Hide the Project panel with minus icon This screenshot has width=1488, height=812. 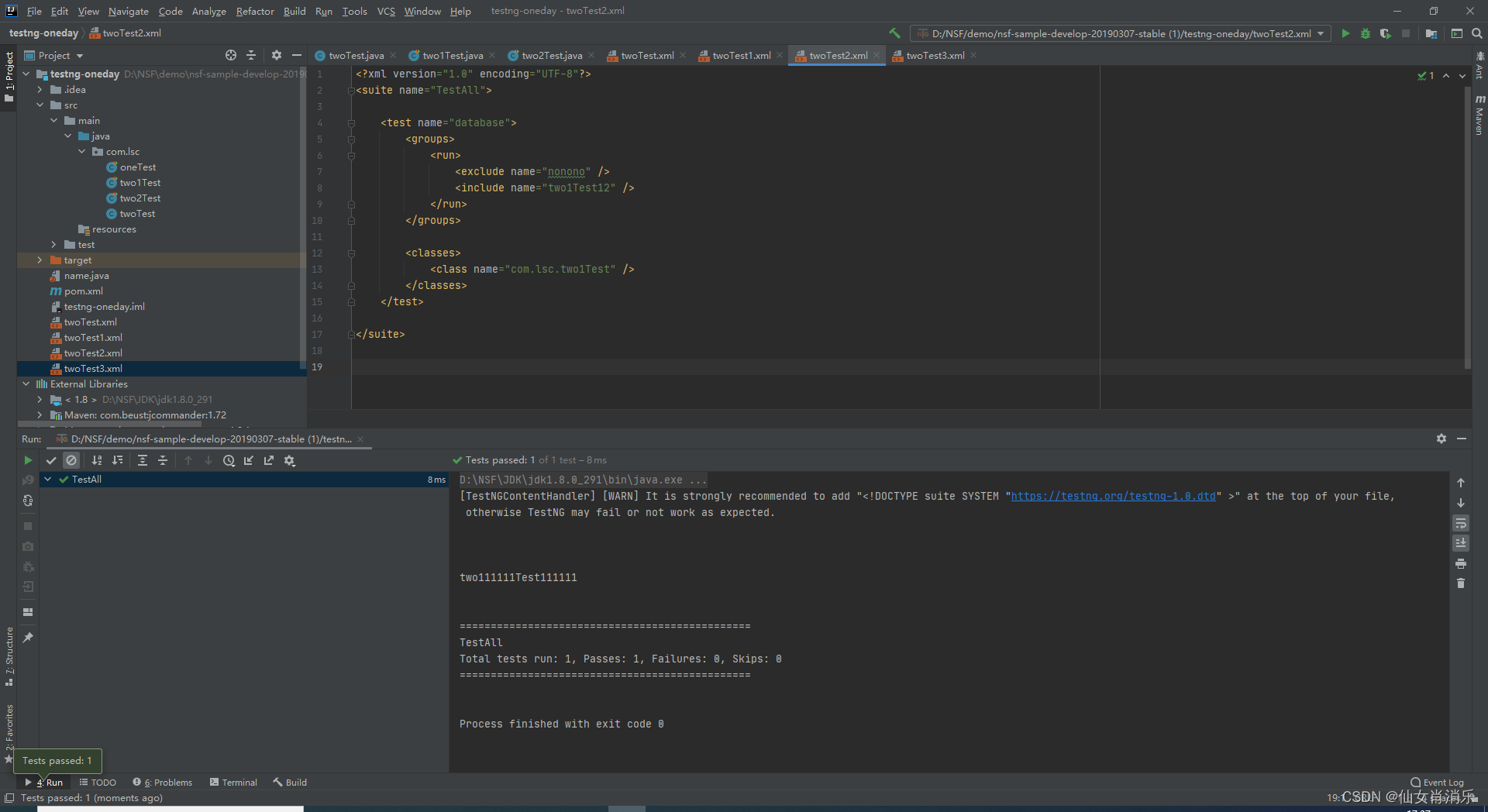click(x=296, y=55)
